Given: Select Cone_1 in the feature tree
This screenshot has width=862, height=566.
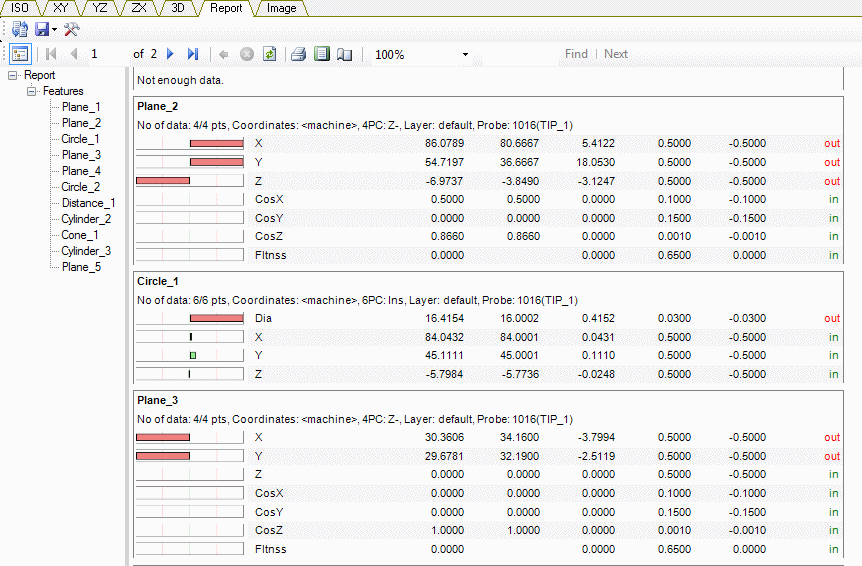Looking at the screenshot, I should (x=80, y=235).
